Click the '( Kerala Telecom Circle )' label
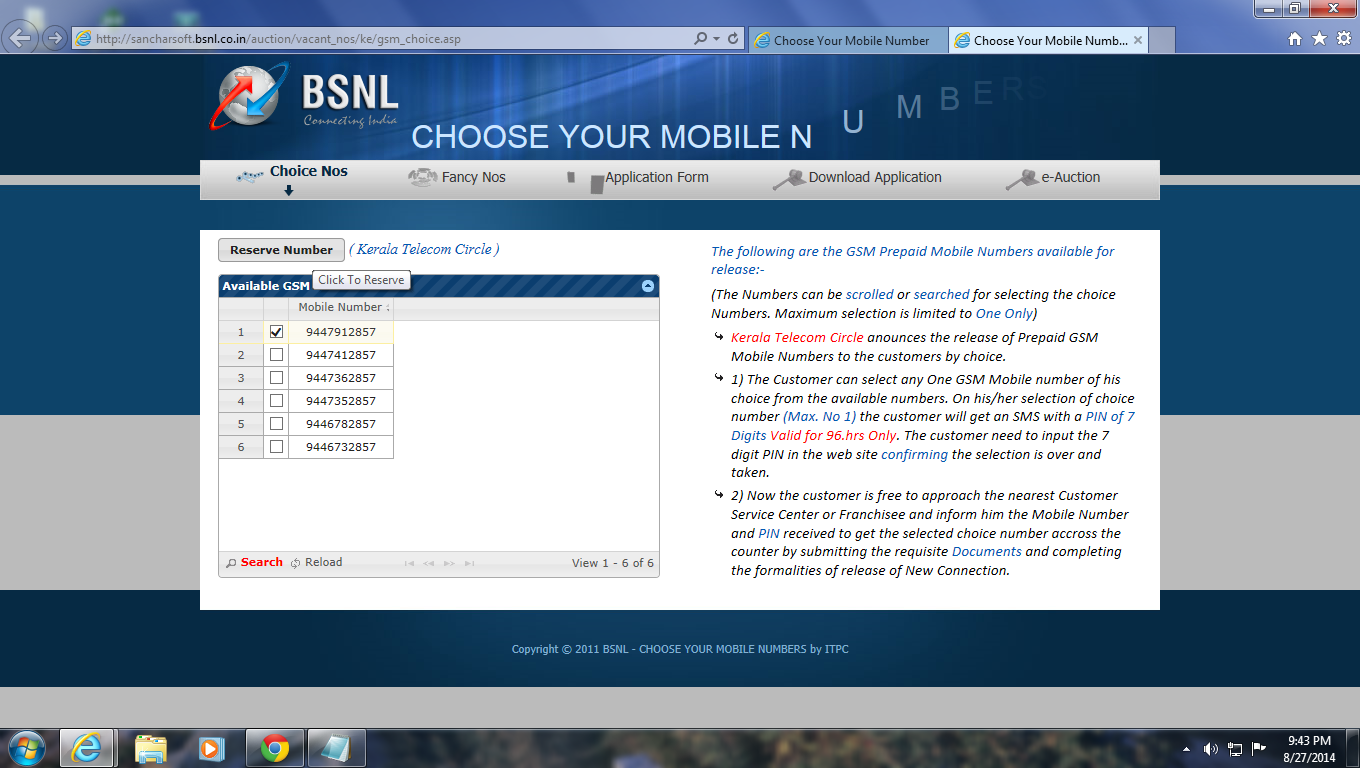Screen dimensions: 1360x768 pos(424,249)
